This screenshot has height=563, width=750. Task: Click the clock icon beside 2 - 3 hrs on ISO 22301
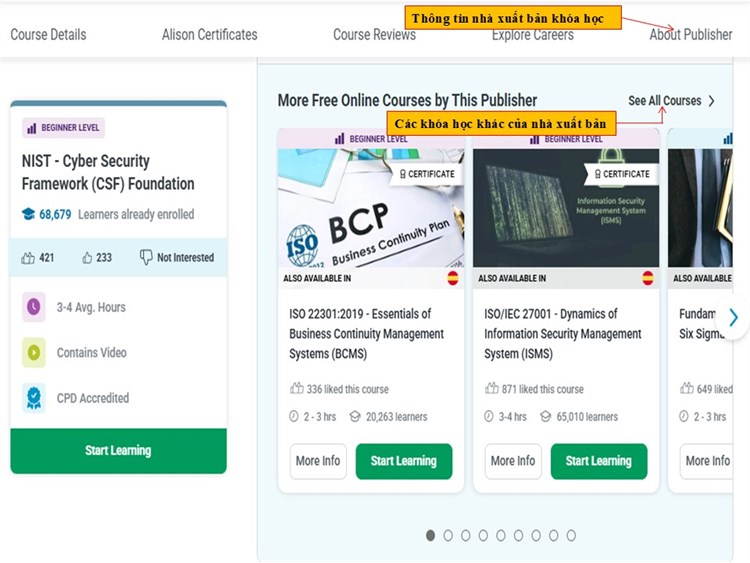click(294, 416)
